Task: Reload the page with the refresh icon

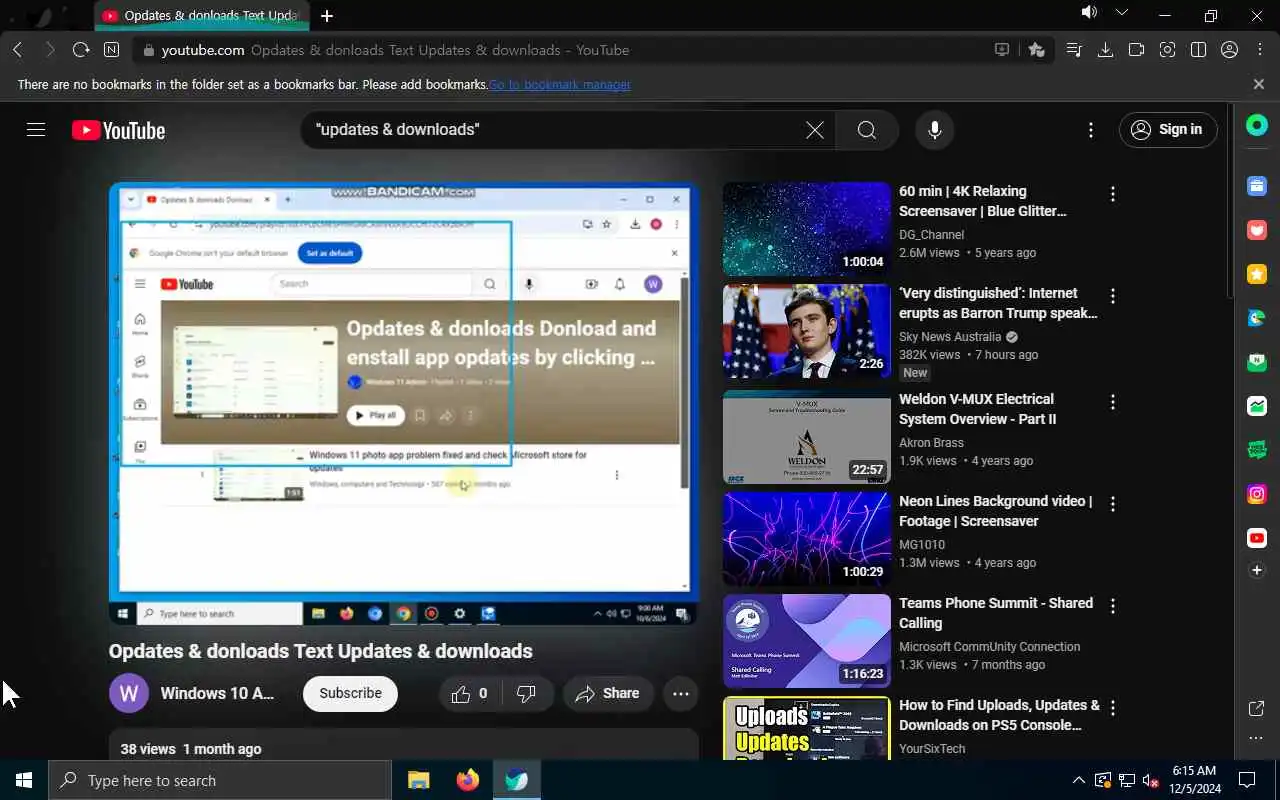Action: [81, 50]
